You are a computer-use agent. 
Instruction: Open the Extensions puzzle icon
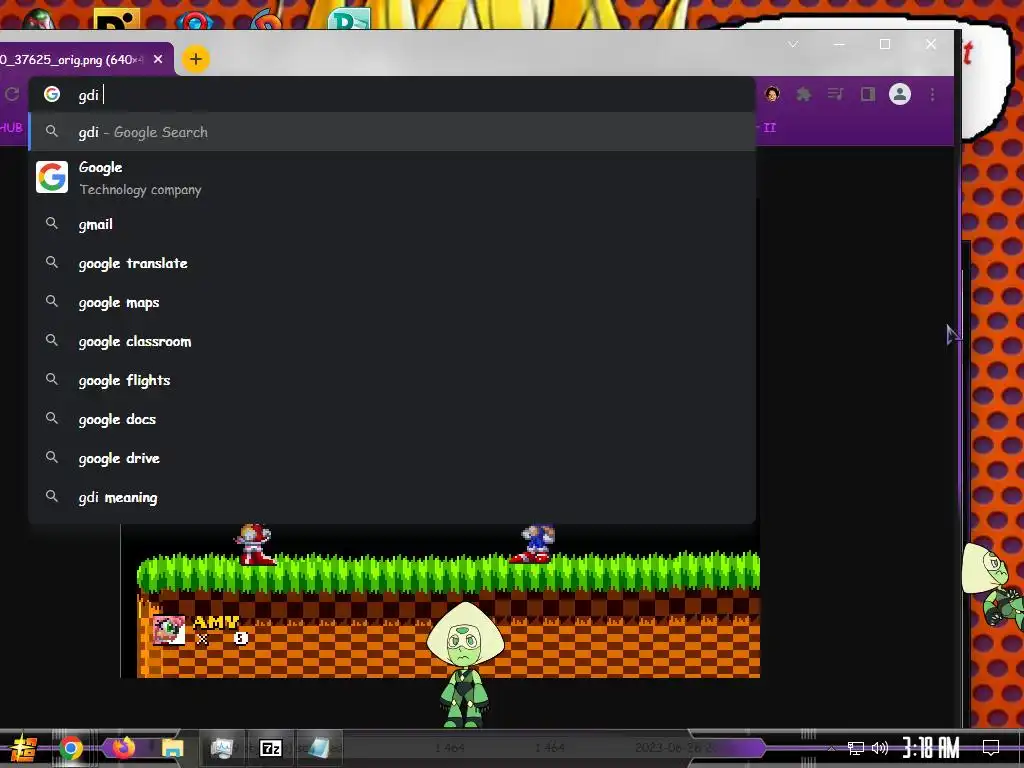pos(803,94)
